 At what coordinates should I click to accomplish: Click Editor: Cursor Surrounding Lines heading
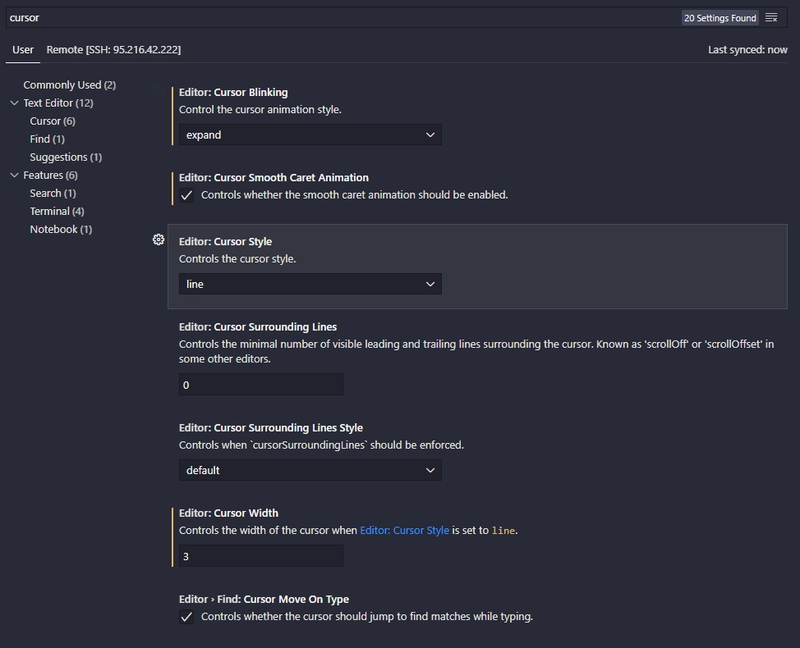(x=258, y=327)
